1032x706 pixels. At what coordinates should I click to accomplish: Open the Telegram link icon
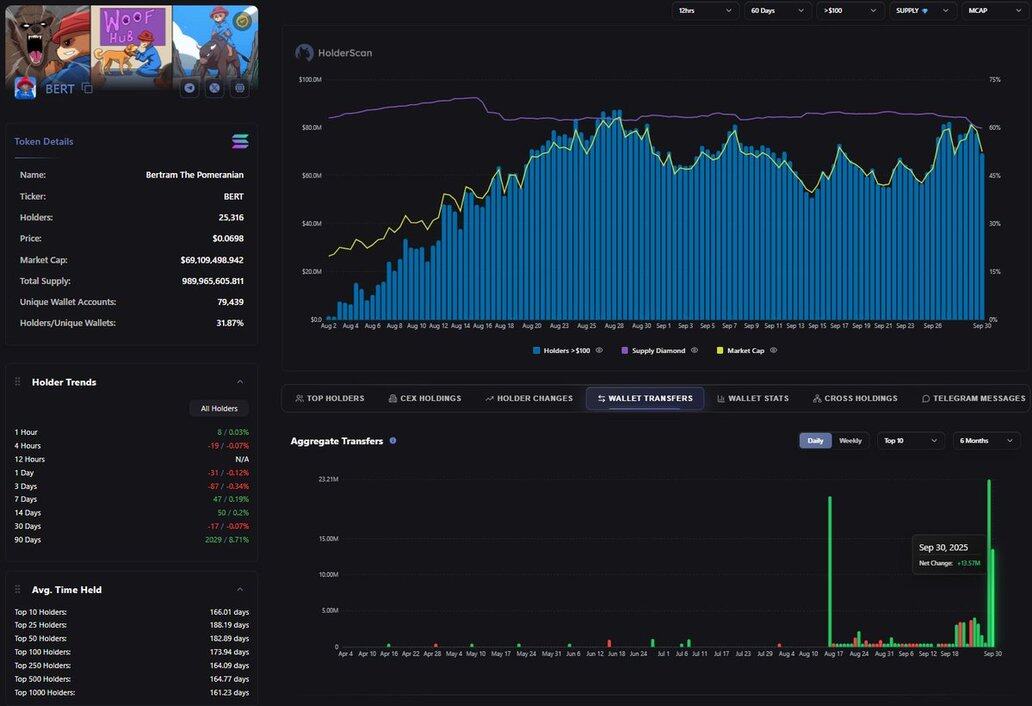pos(189,88)
